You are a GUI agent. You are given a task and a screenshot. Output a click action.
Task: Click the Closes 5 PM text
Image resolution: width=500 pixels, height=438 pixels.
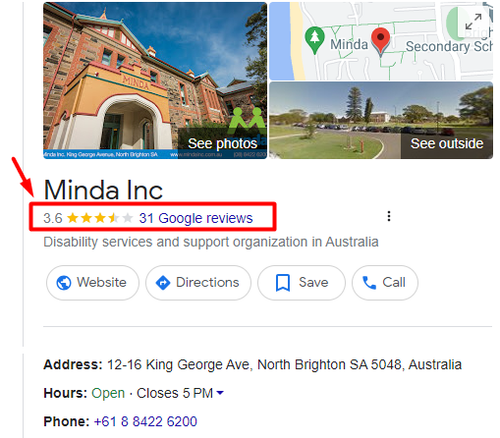(175, 393)
